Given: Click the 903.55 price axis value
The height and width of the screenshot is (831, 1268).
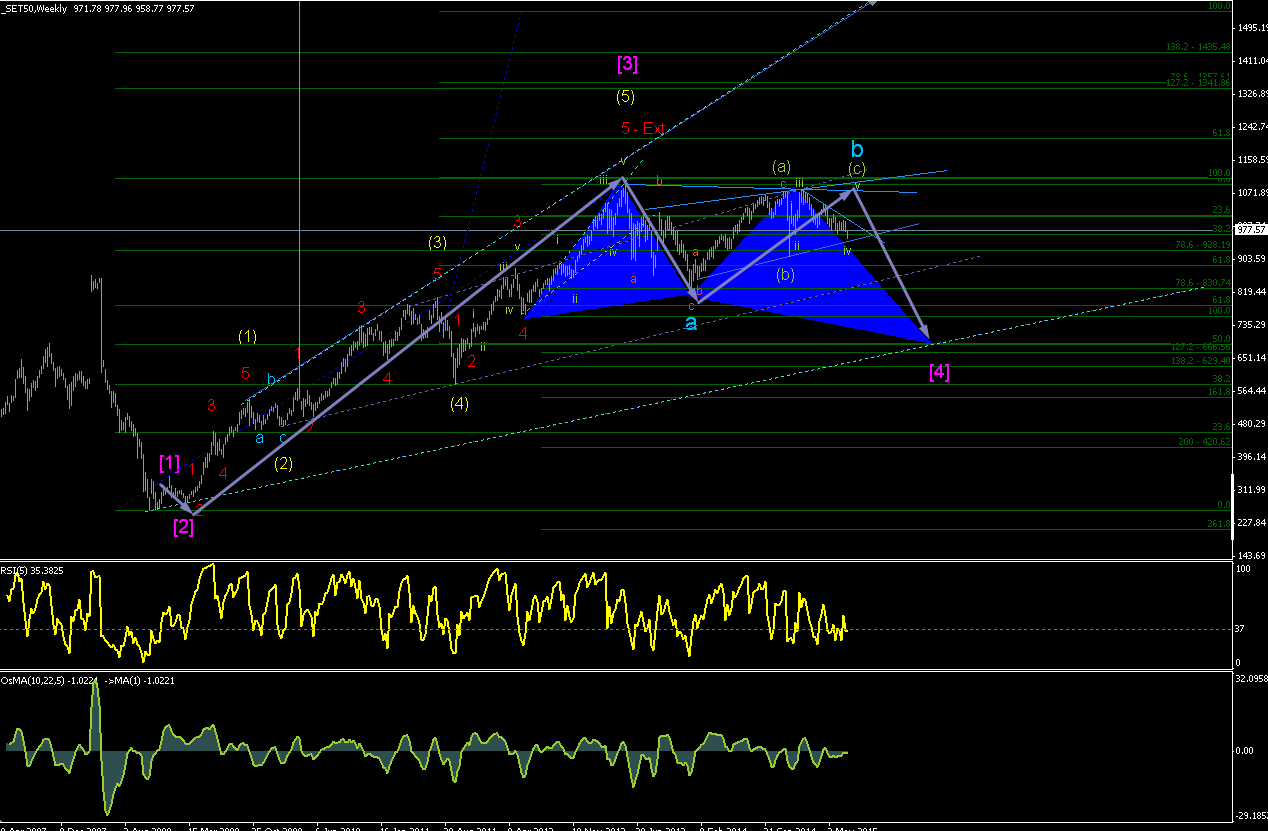Looking at the screenshot, I should click(1251, 259).
